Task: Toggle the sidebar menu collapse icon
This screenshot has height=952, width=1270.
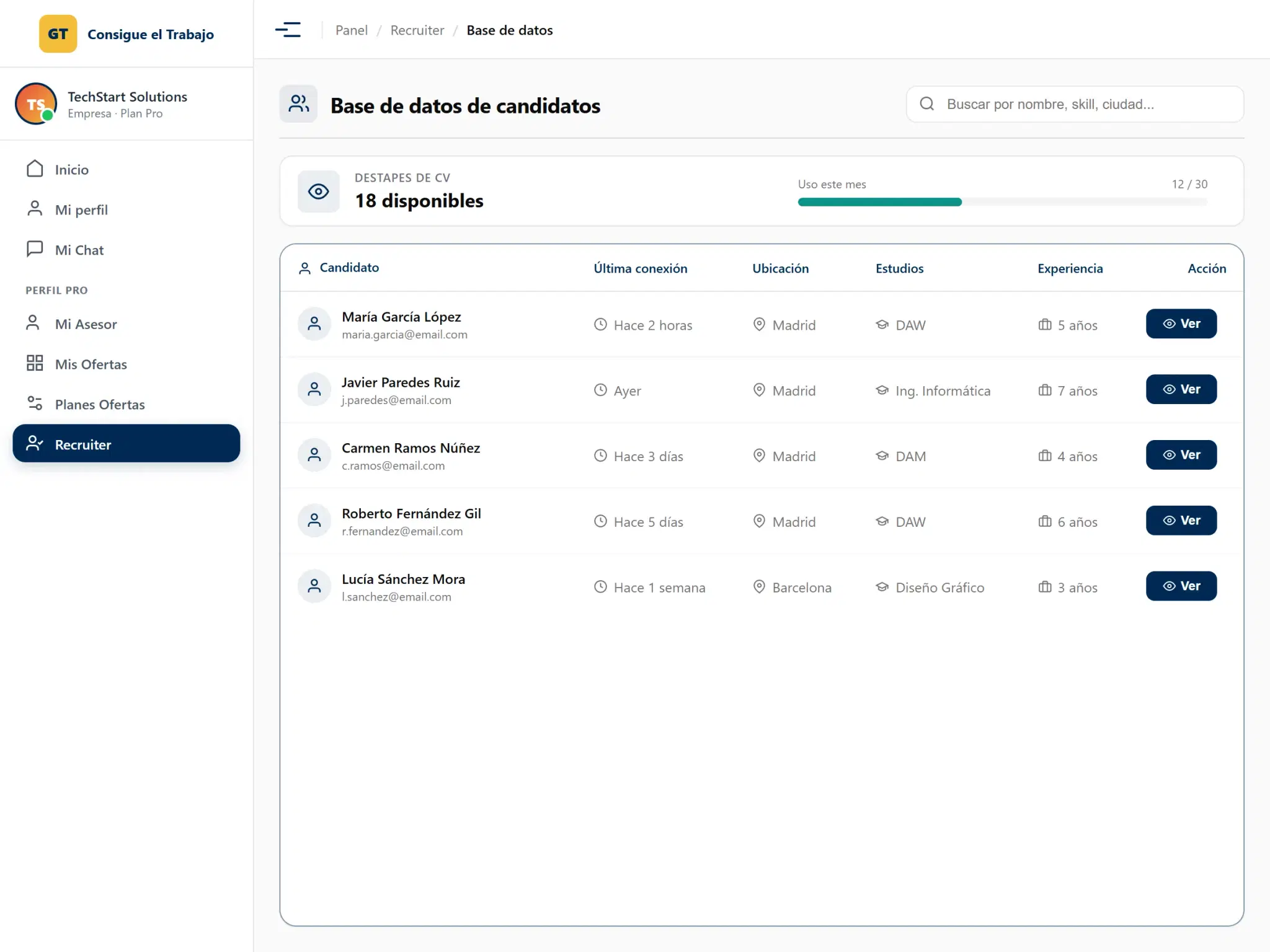Action: (x=288, y=30)
